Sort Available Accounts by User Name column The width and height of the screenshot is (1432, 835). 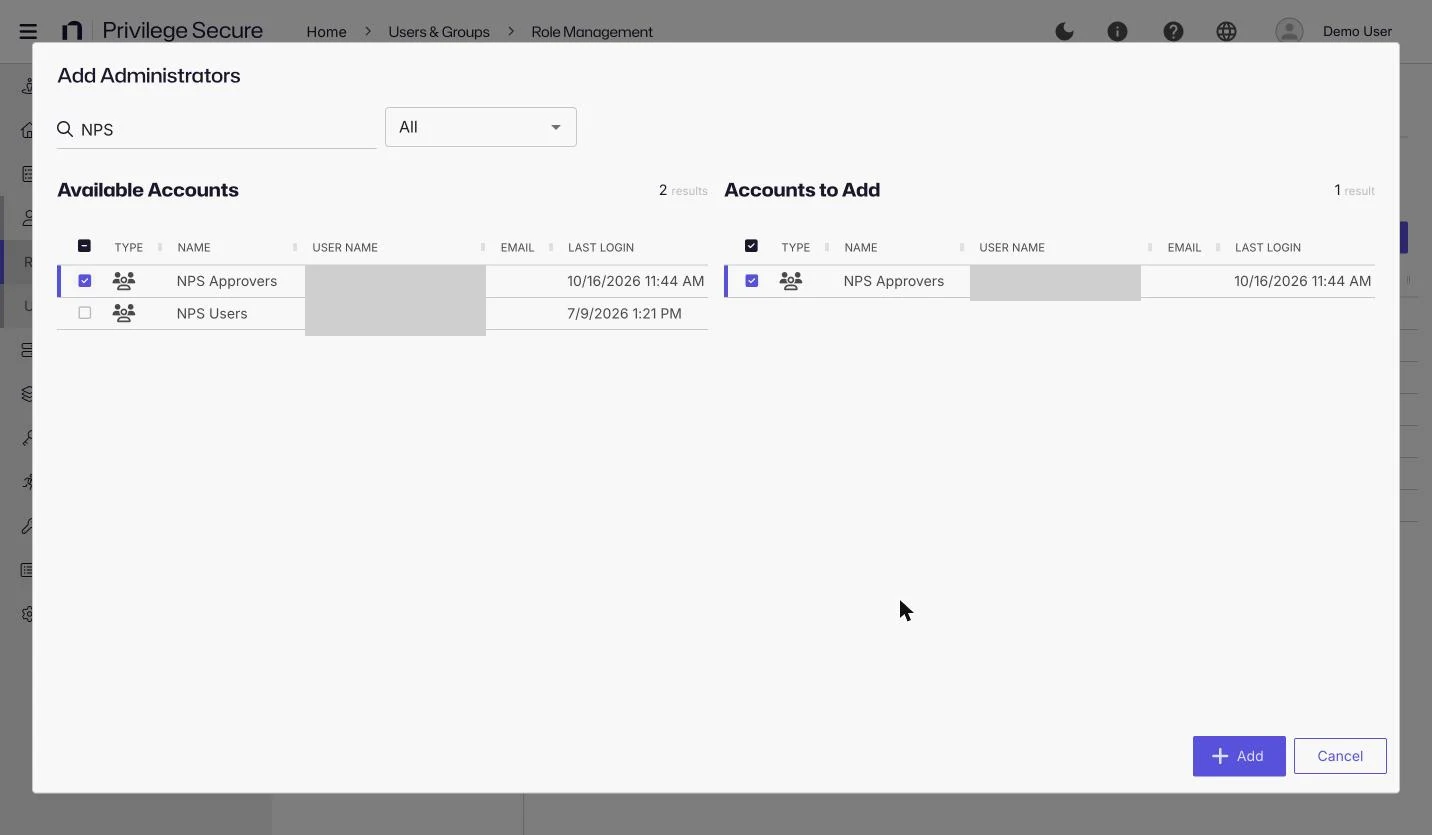[345, 247]
